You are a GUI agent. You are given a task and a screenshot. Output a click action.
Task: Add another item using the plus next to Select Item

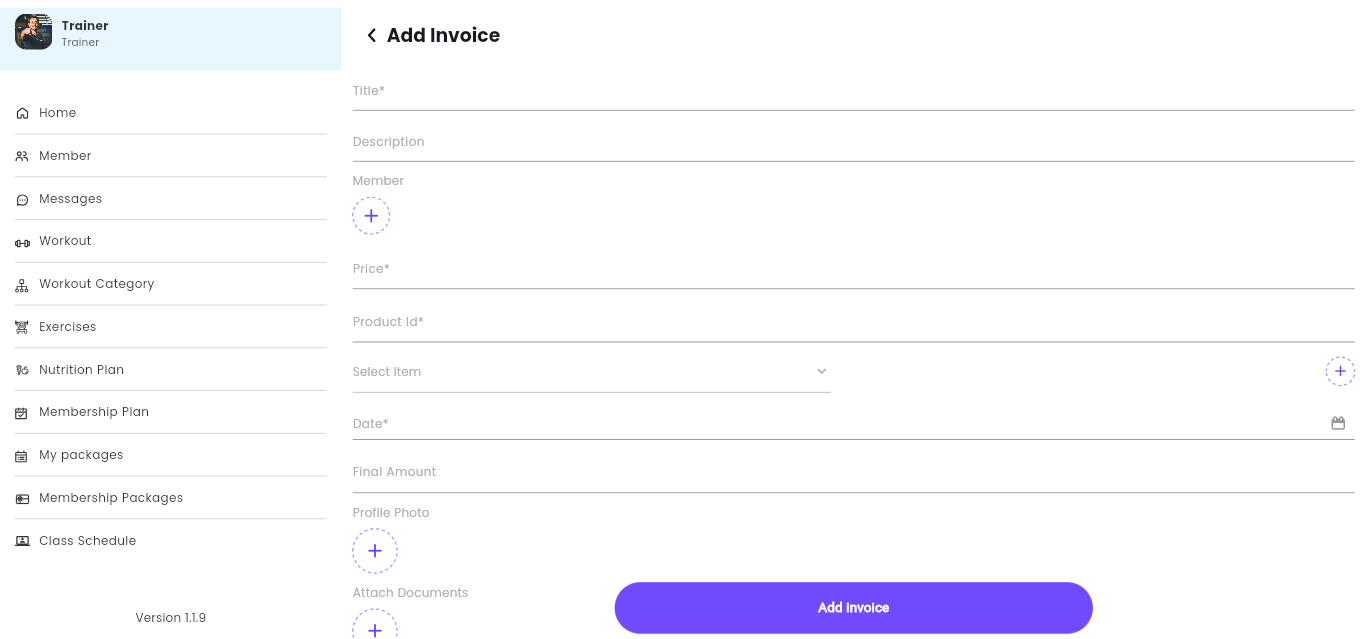(1340, 371)
